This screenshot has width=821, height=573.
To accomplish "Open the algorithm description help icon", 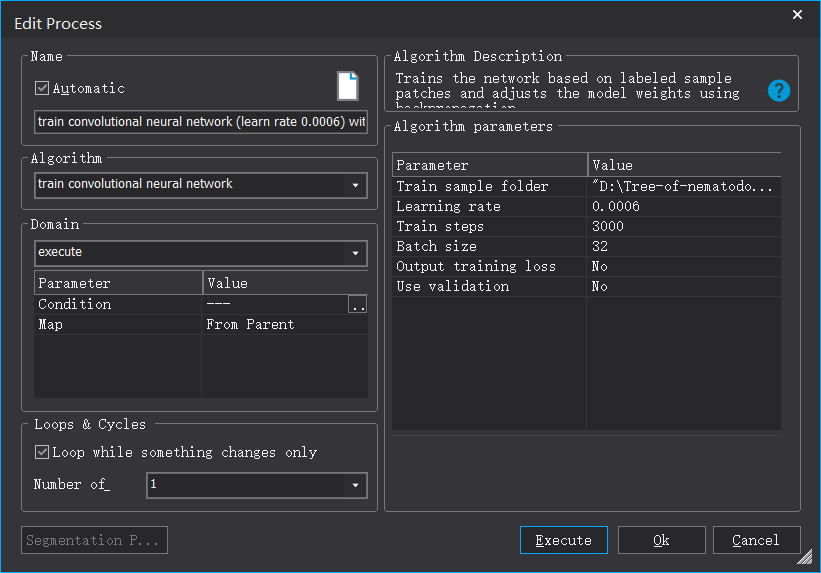I will point(779,91).
